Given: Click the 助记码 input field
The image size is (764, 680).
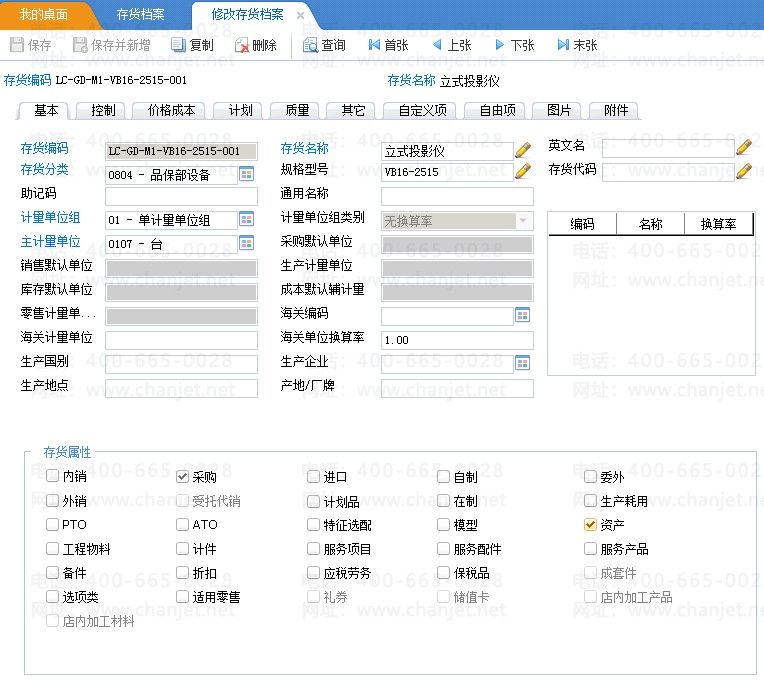Looking at the screenshot, I should tap(181, 196).
